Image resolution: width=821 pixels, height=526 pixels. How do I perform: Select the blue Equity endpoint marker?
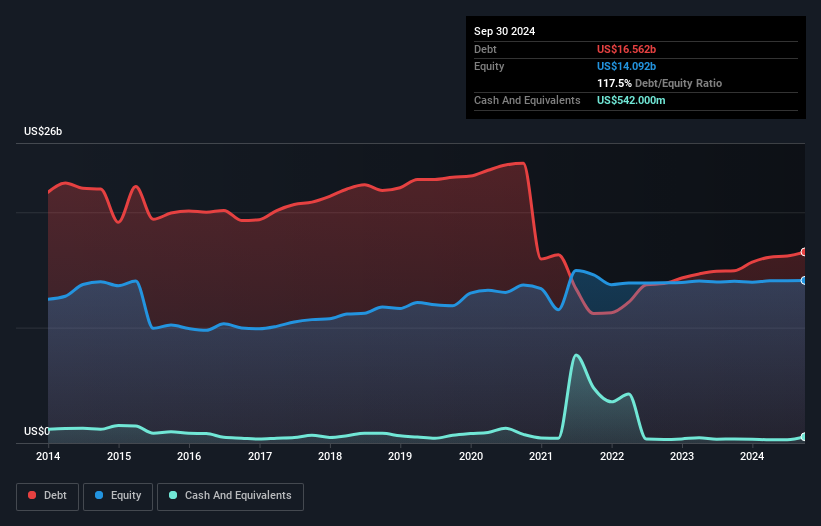coord(804,281)
